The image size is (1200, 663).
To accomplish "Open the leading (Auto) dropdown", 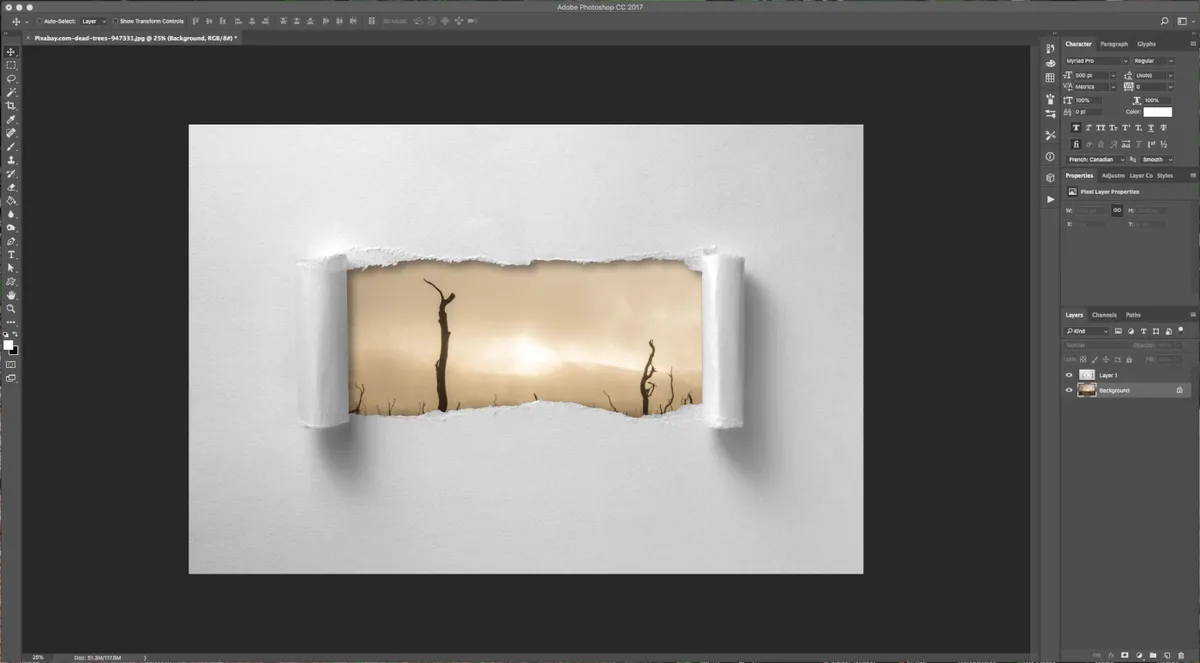I will coord(1153,75).
